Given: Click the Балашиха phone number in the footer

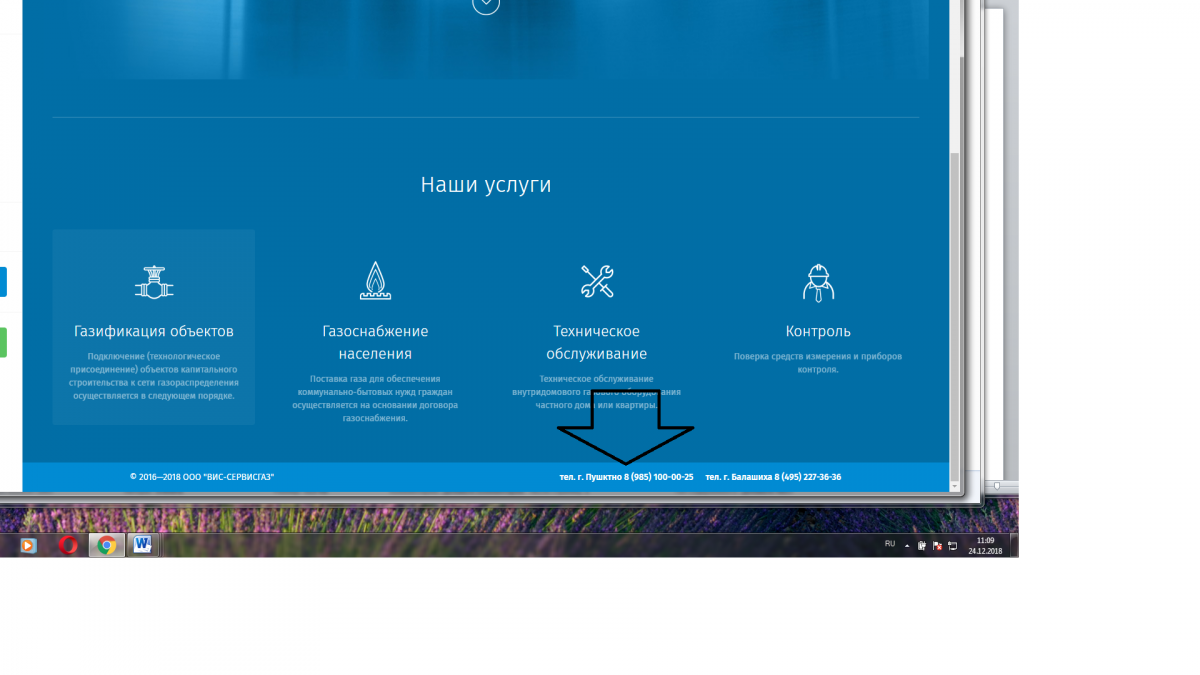Looking at the screenshot, I should 773,477.
